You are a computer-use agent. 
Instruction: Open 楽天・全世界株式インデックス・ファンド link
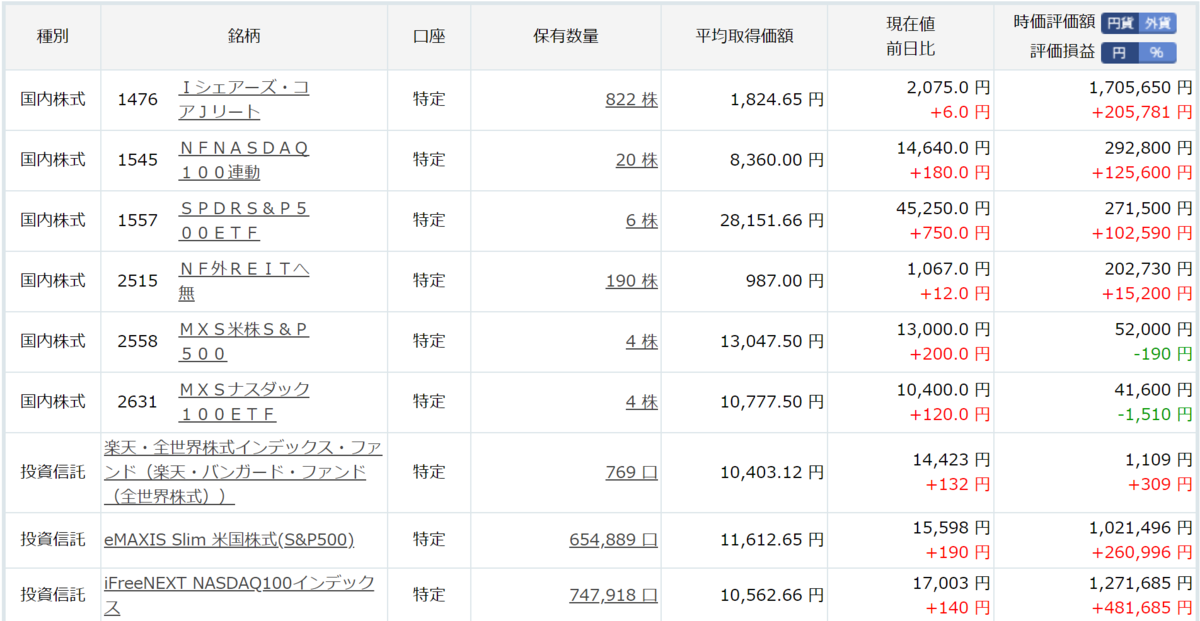pyautogui.click(x=243, y=471)
